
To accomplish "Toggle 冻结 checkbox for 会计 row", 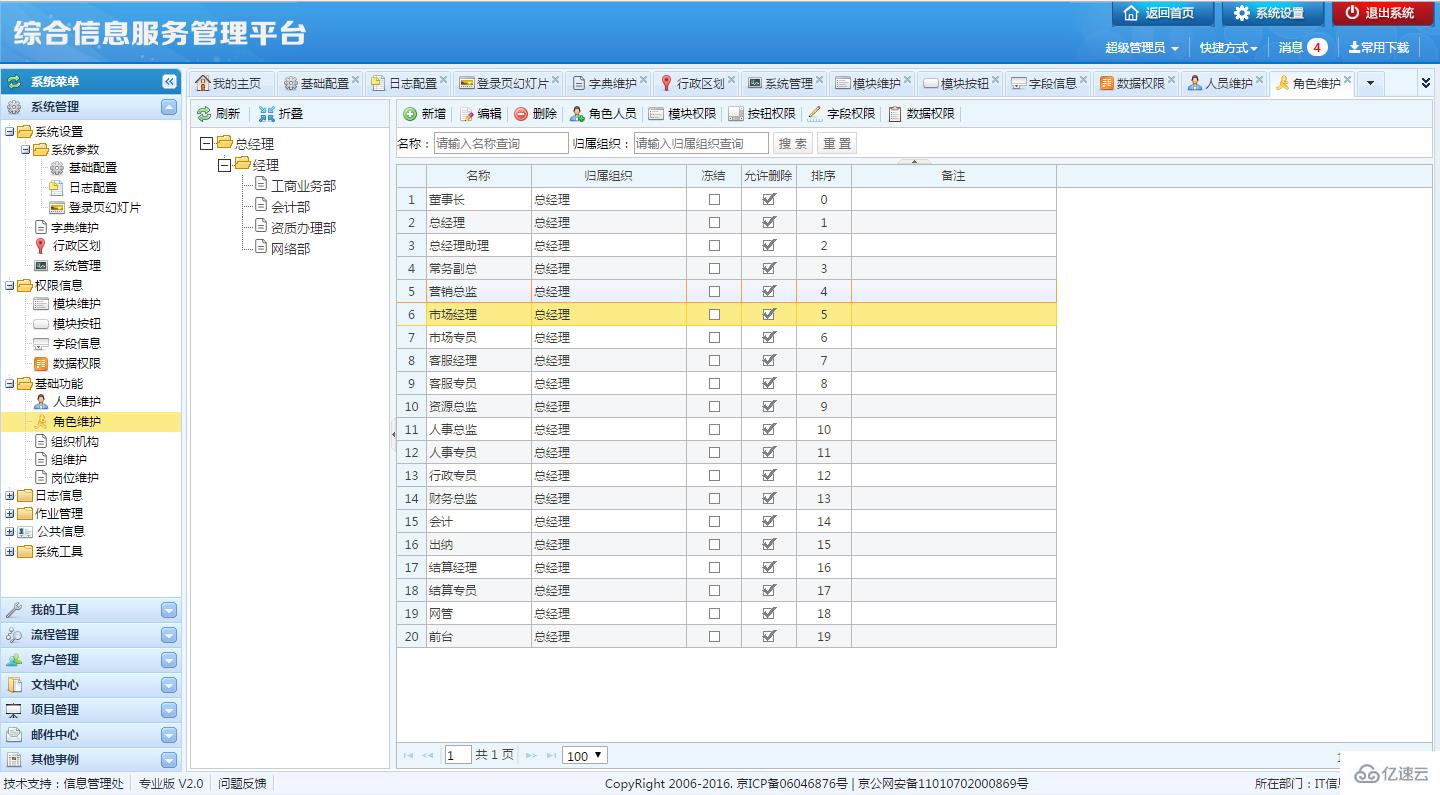I will pos(714,521).
